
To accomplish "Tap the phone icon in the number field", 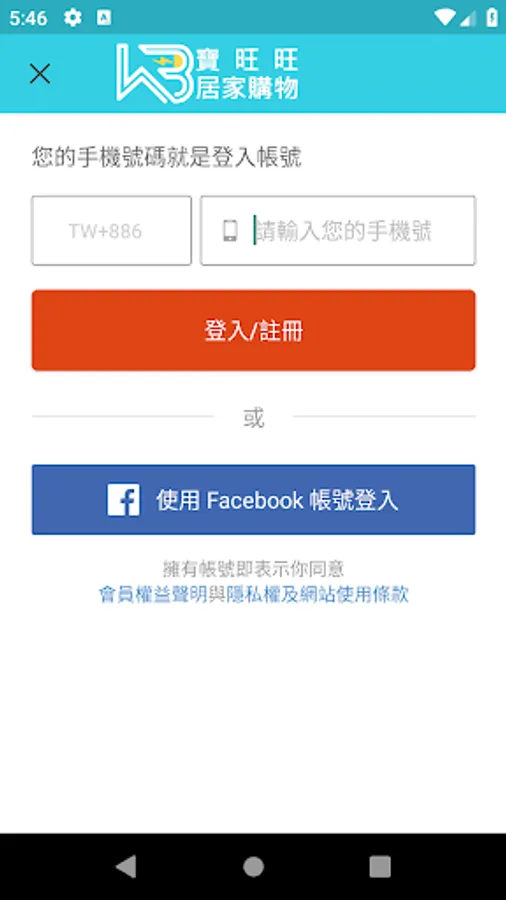I will [x=230, y=231].
